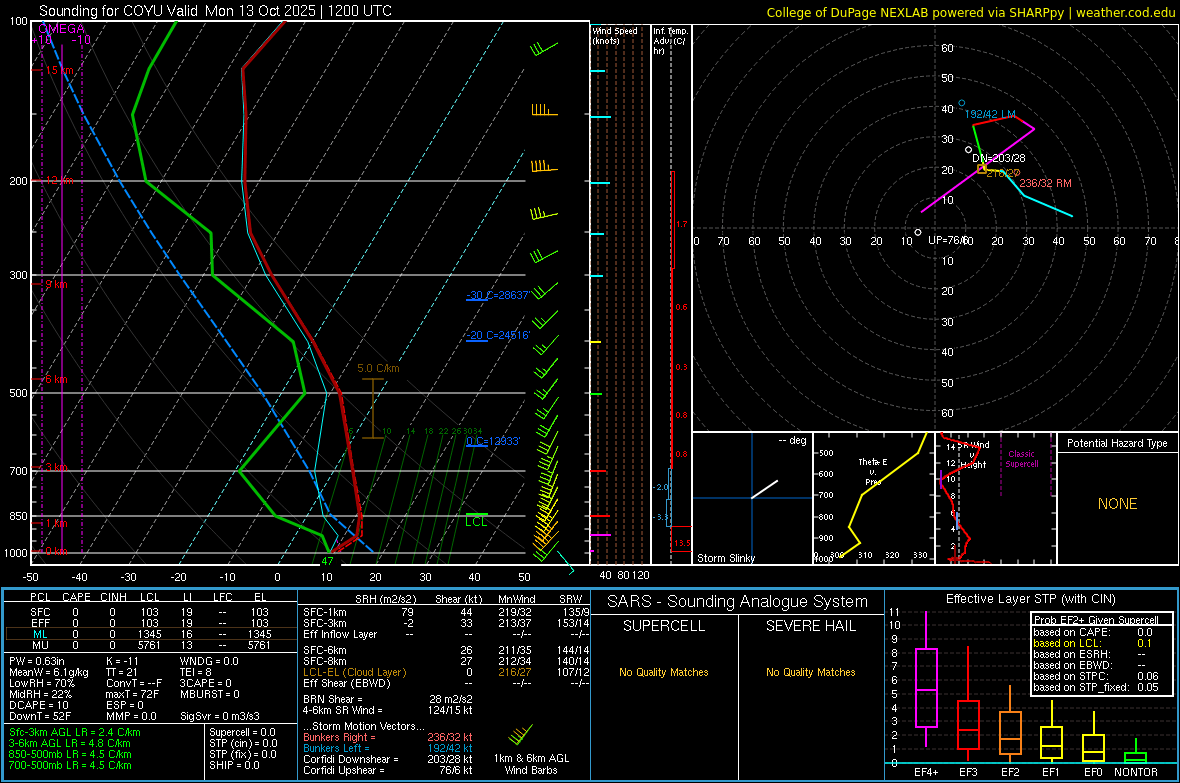Click the K = -11 index value
The image size is (1180, 783).
tap(122, 661)
